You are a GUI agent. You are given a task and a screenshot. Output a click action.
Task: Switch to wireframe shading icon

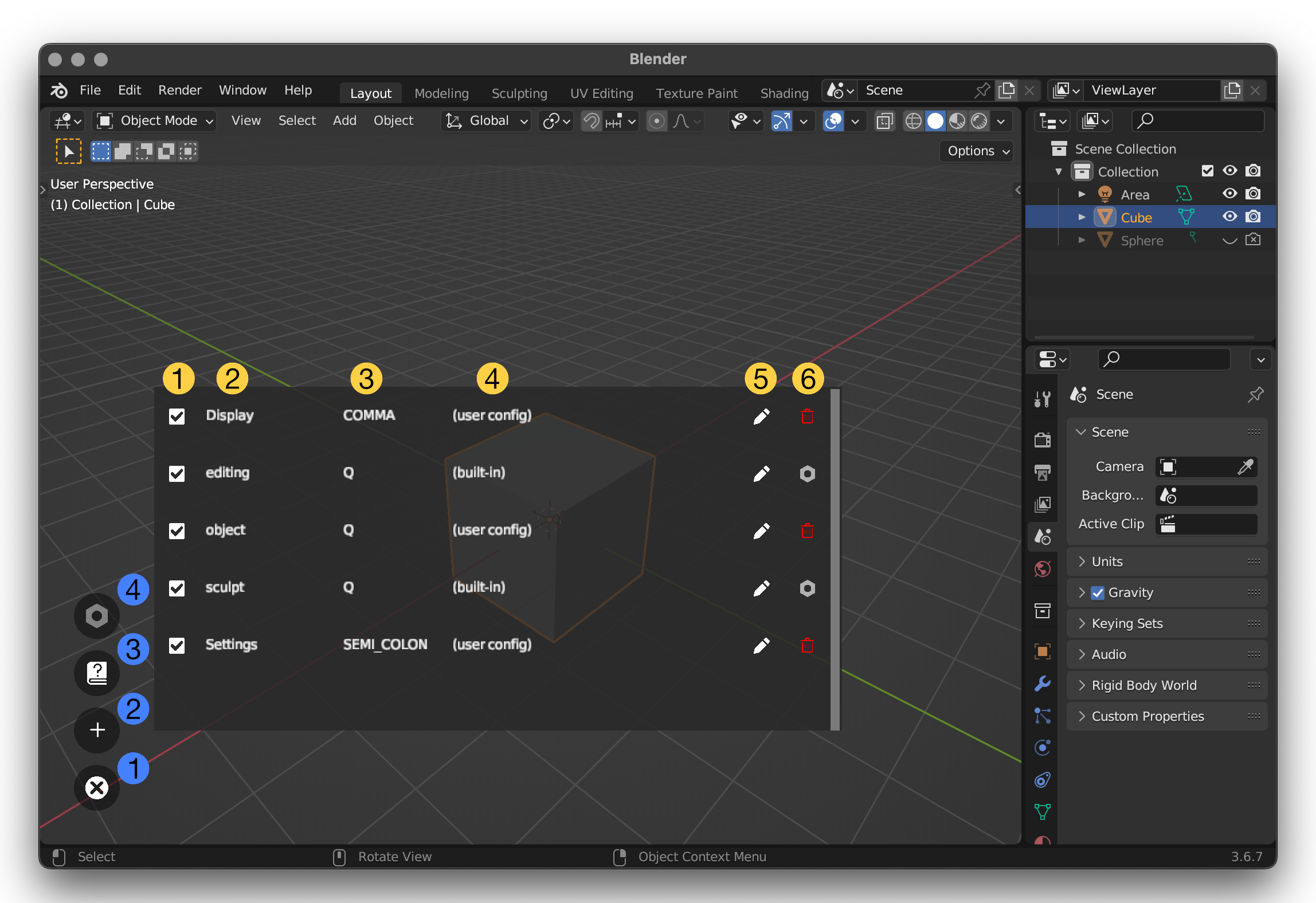point(913,121)
